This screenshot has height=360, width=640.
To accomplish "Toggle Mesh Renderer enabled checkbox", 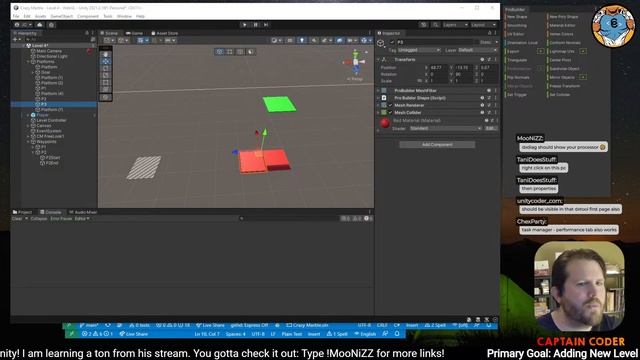I will click(x=390, y=105).
